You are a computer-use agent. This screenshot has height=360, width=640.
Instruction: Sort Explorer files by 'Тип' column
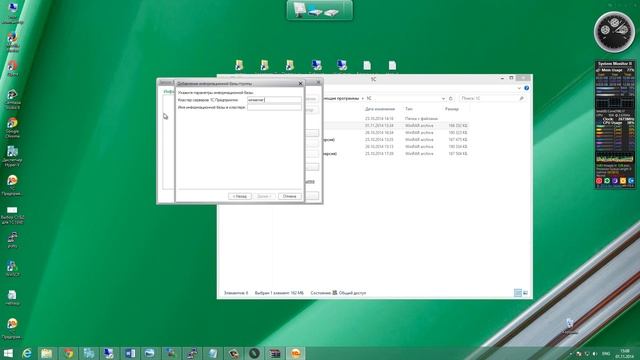click(x=409, y=109)
